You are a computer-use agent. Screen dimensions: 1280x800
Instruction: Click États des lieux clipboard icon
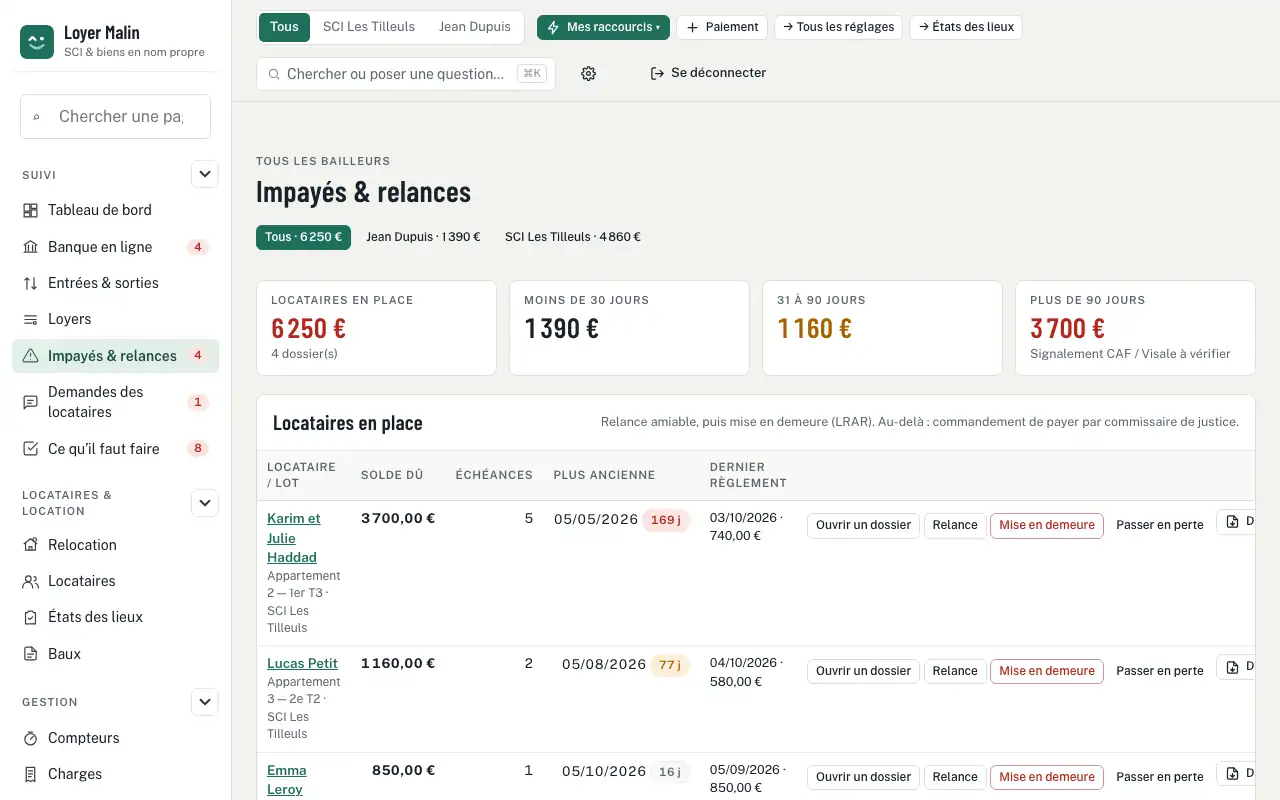click(x=30, y=617)
